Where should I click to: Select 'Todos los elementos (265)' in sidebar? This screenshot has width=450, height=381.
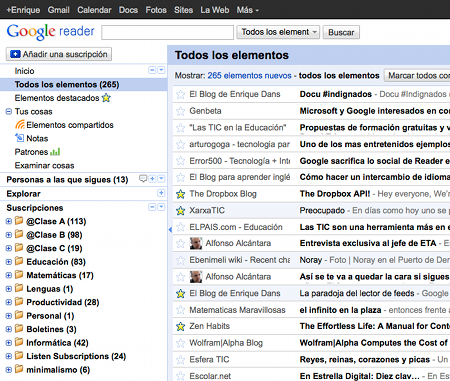click(x=83, y=84)
